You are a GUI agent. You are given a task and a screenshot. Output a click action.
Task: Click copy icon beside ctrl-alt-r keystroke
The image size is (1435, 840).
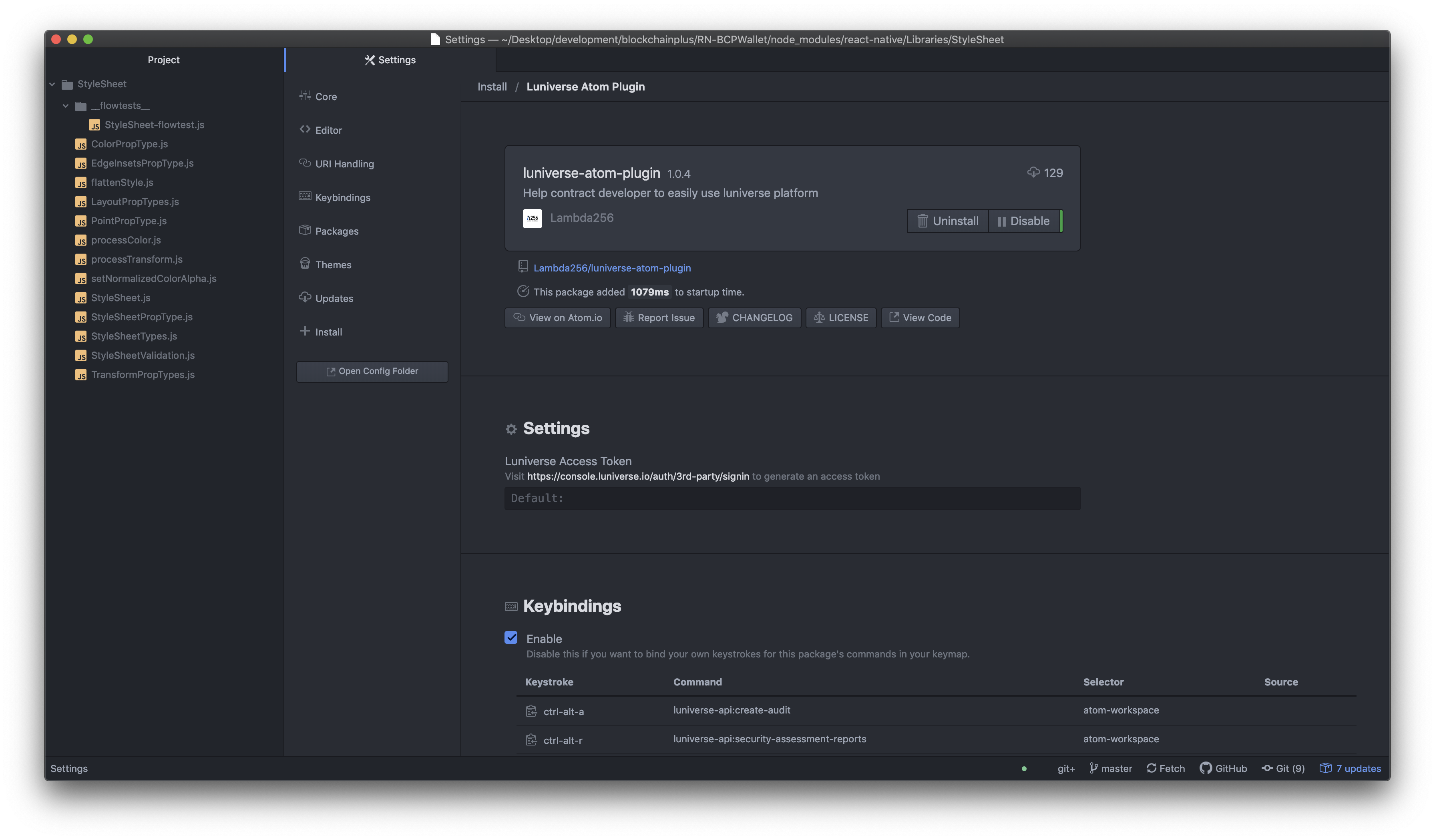[x=531, y=740]
